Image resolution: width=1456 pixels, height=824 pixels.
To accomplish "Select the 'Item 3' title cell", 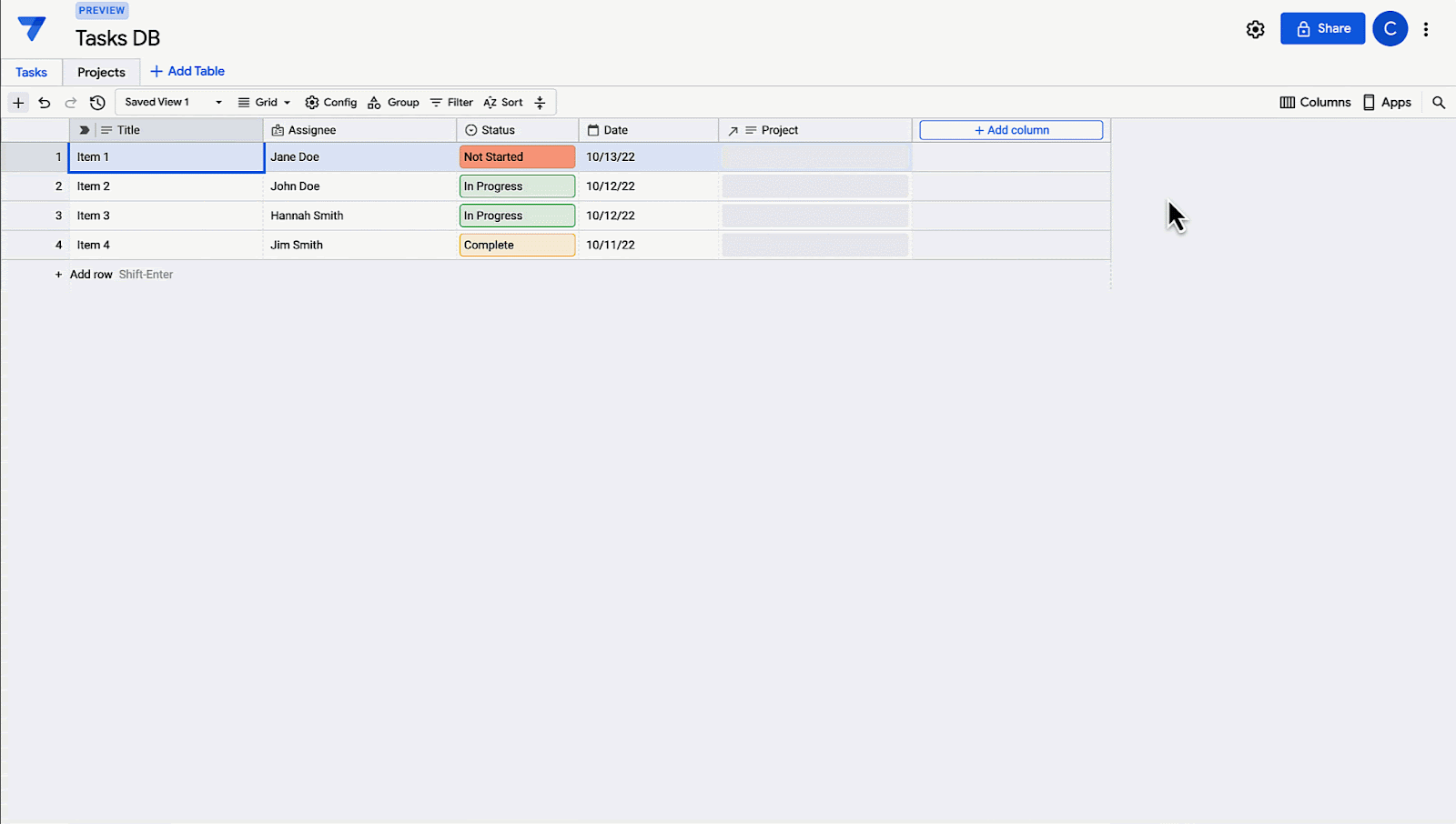I will tap(167, 216).
